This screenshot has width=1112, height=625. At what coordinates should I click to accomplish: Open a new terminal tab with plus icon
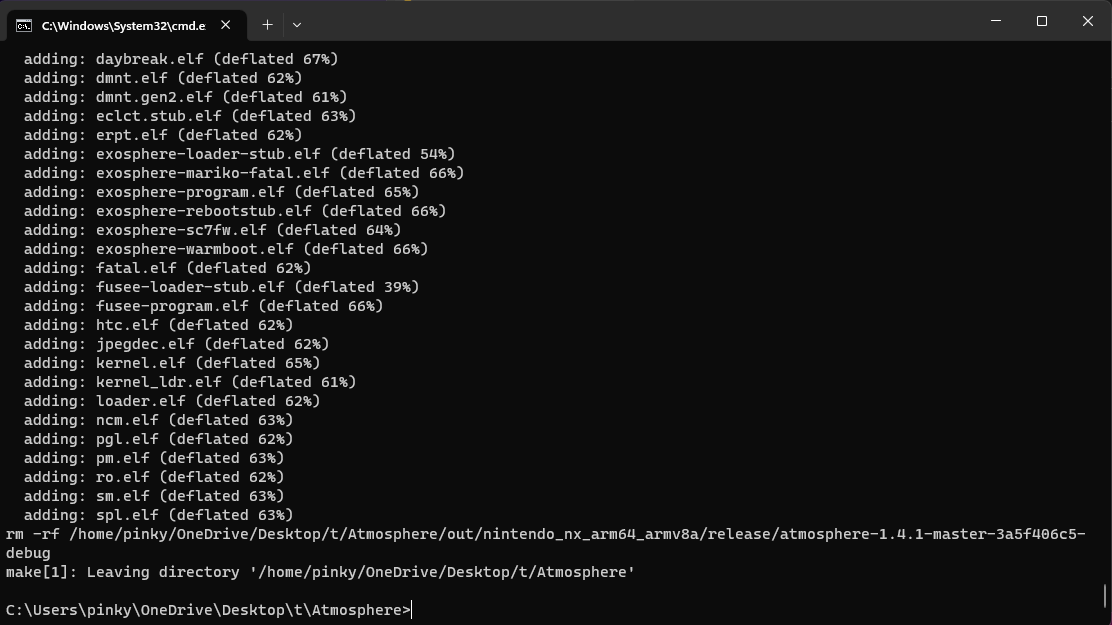click(267, 25)
